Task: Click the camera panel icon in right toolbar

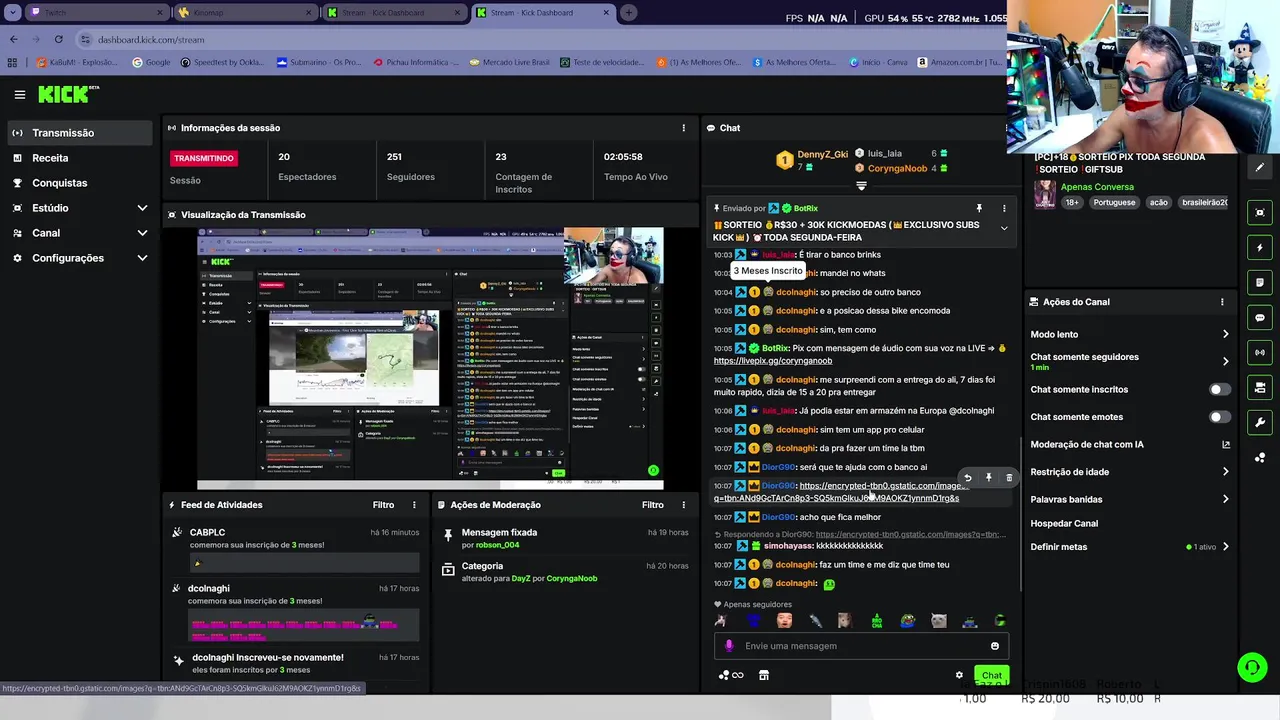Action: (1260, 387)
